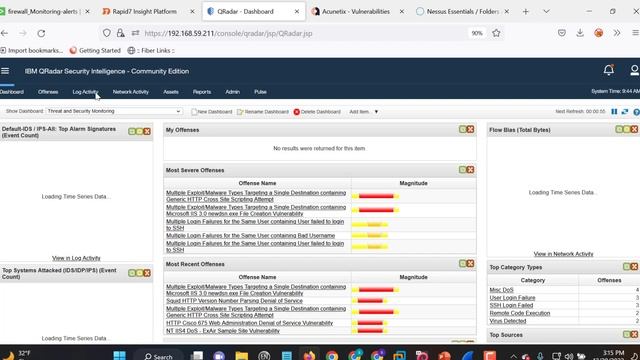This screenshot has width=640, height=360.
Task: Remove the My Offenses panel
Action: coord(470,129)
